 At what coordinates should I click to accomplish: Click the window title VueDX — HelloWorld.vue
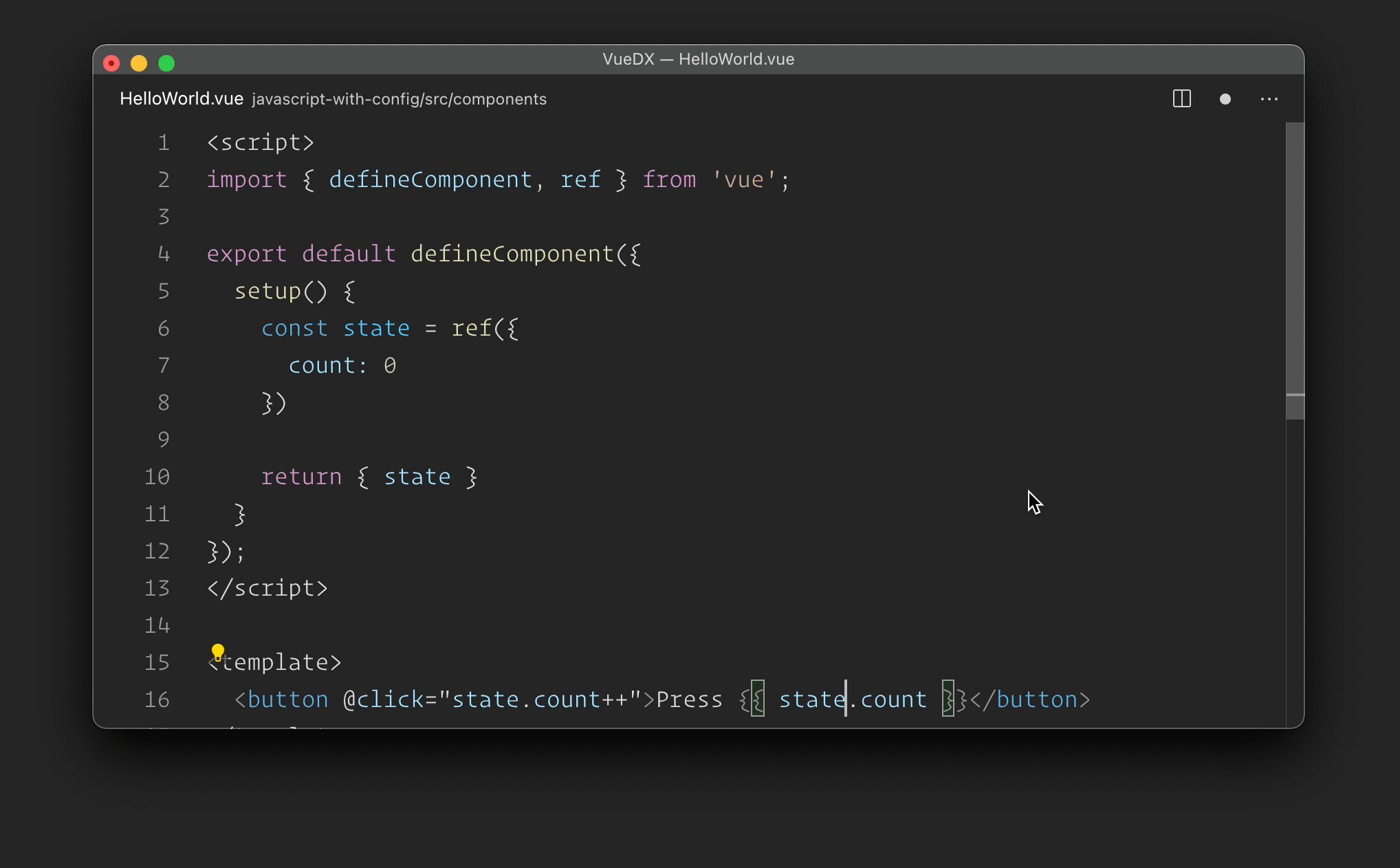coord(698,59)
